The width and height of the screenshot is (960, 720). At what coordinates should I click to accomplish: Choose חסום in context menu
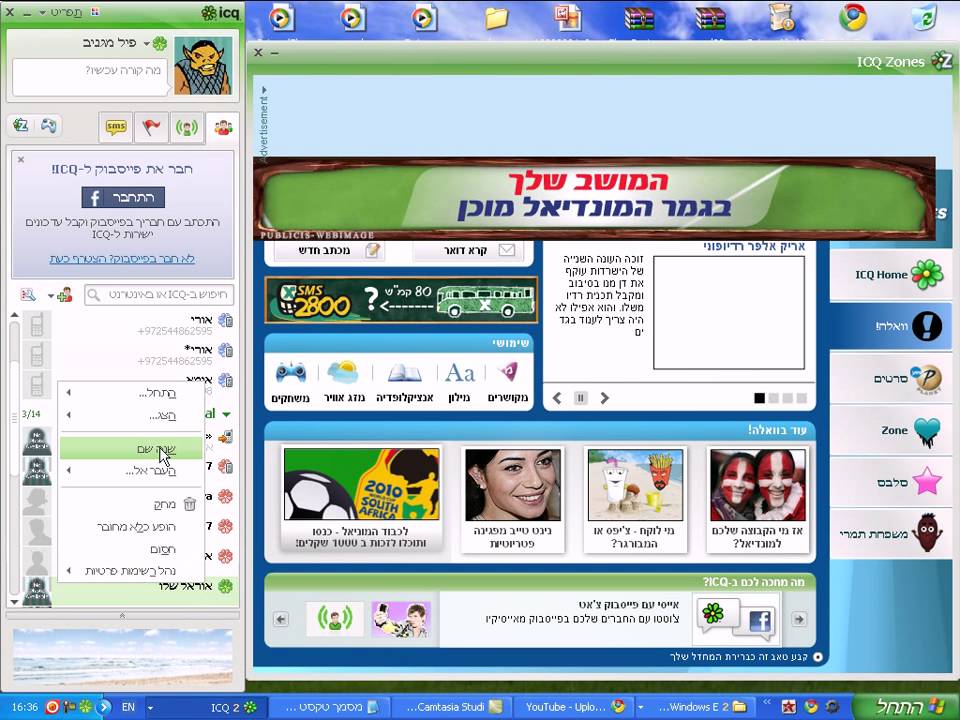[131, 549]
